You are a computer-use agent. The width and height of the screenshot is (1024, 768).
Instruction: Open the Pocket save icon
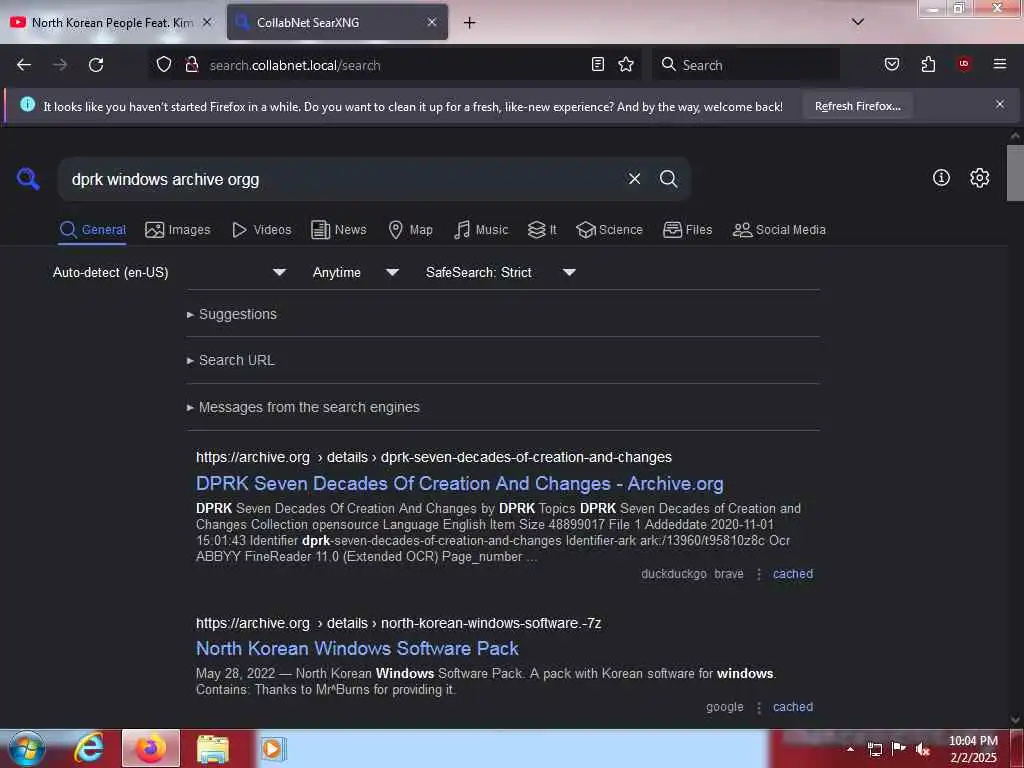coord(892,64)
